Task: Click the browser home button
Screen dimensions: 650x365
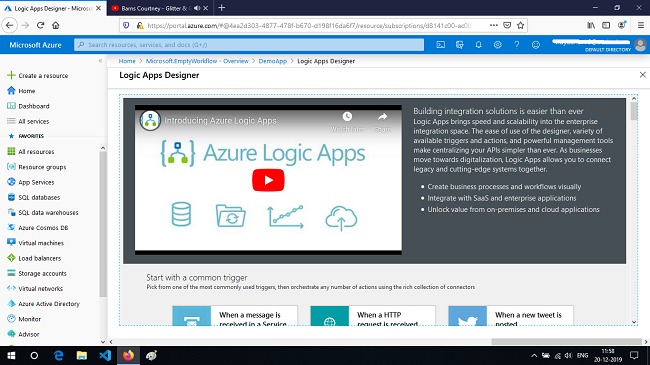Action: [x=56, y=25]
